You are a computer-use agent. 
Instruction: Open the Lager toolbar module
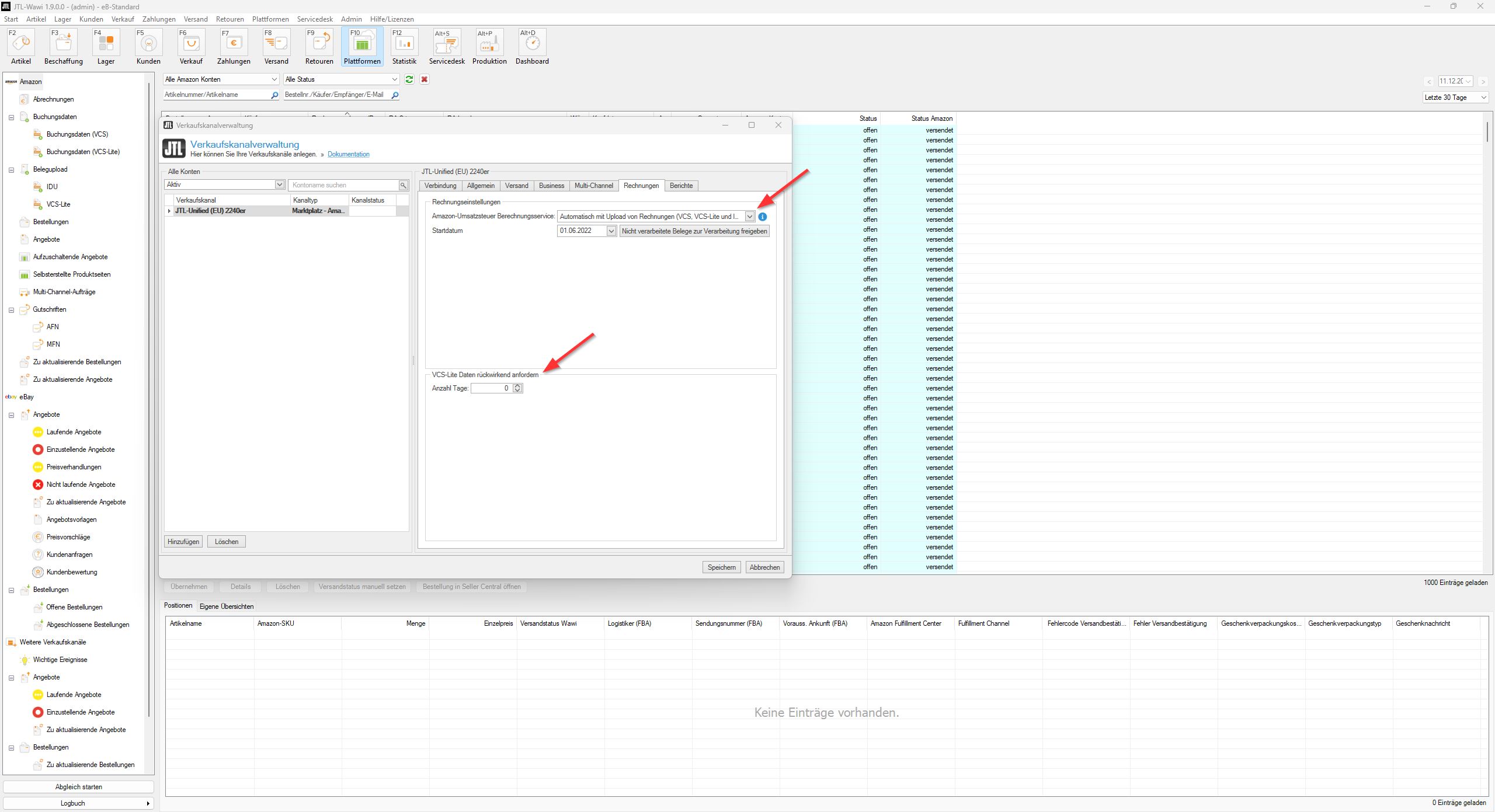point(106,47)
